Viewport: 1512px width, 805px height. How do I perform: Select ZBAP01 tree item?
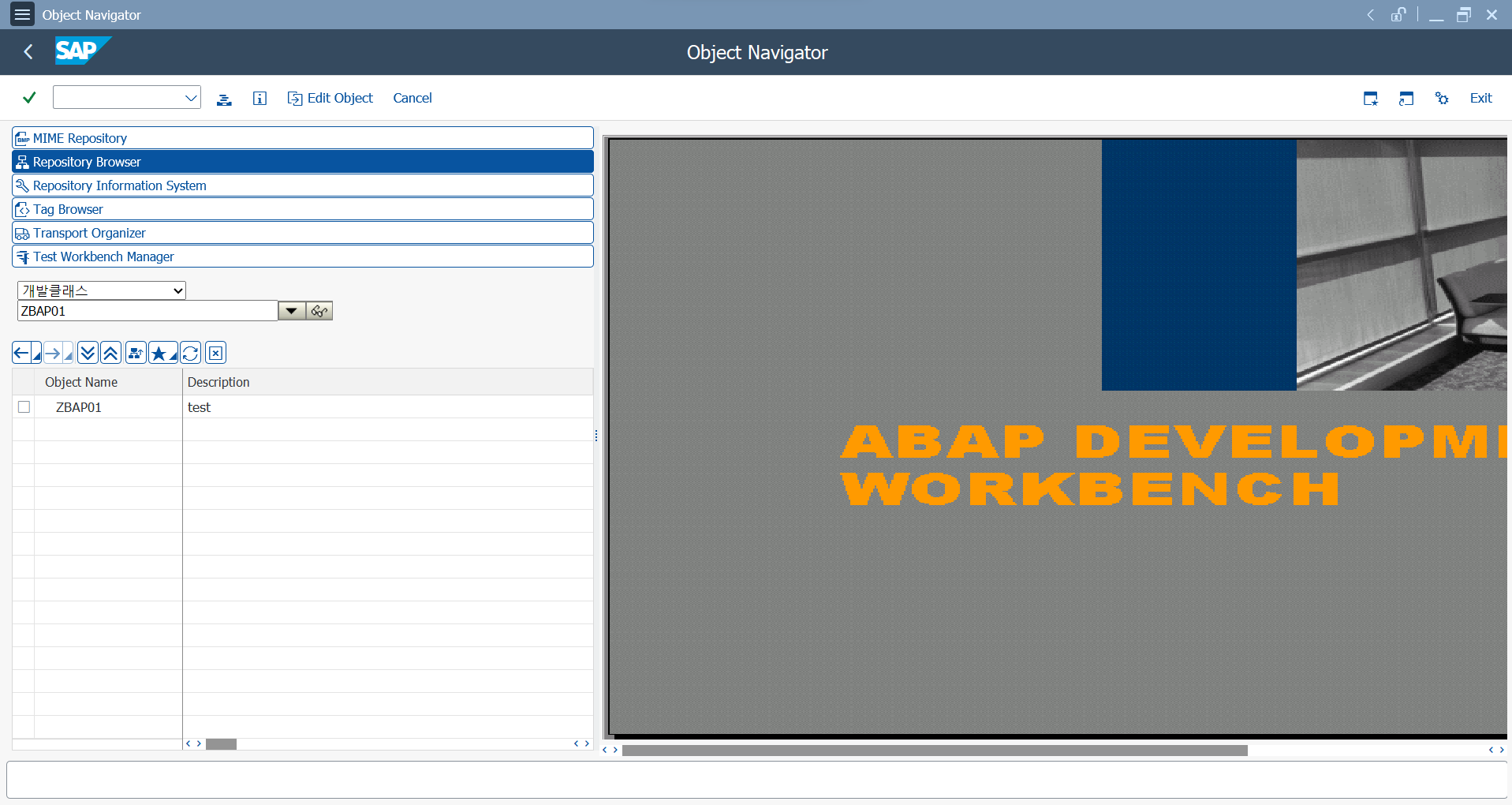point(79,407)
